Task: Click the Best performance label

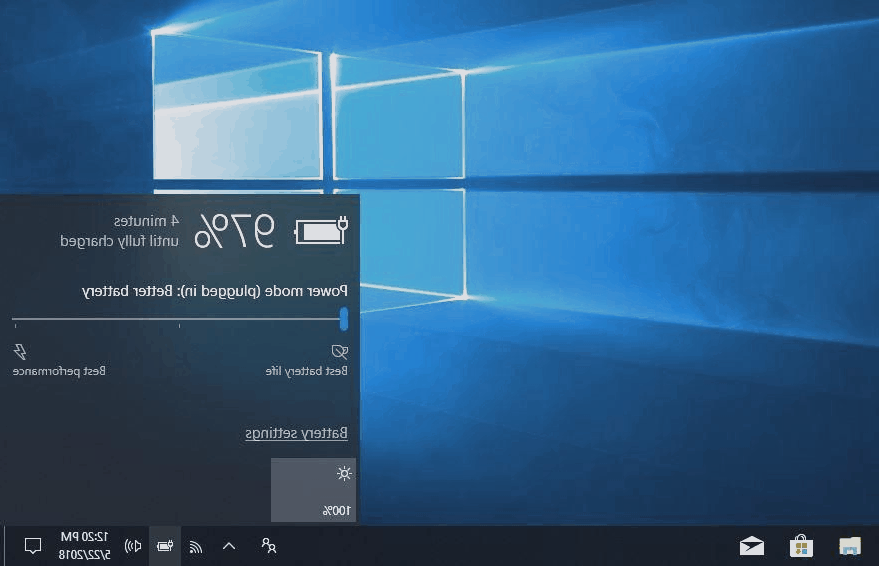Action: point(59,371)
